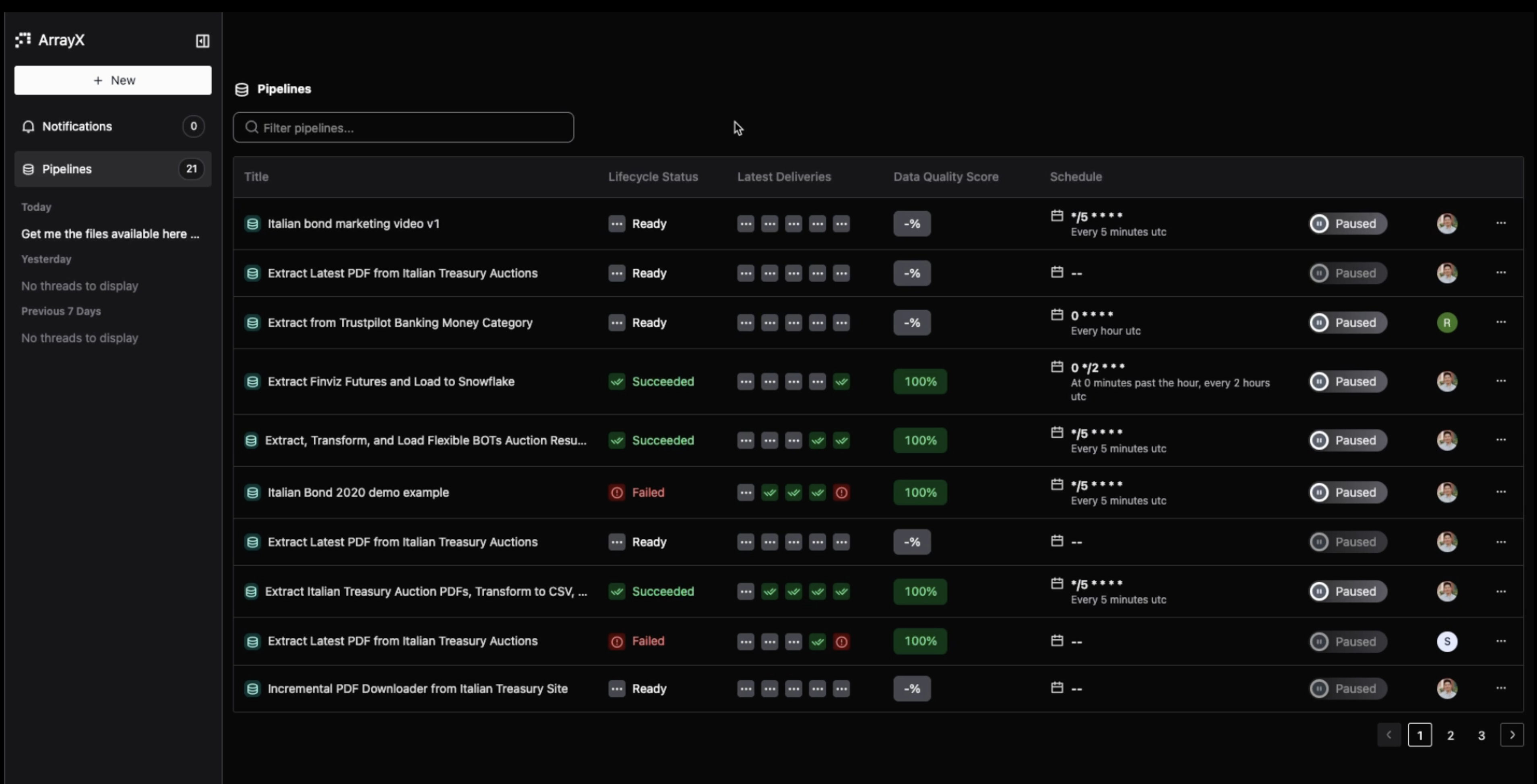1537x784 pixels.
Task: Open three-dot menu for Incremental PDF Downloader
Action: coord(1501,688)
